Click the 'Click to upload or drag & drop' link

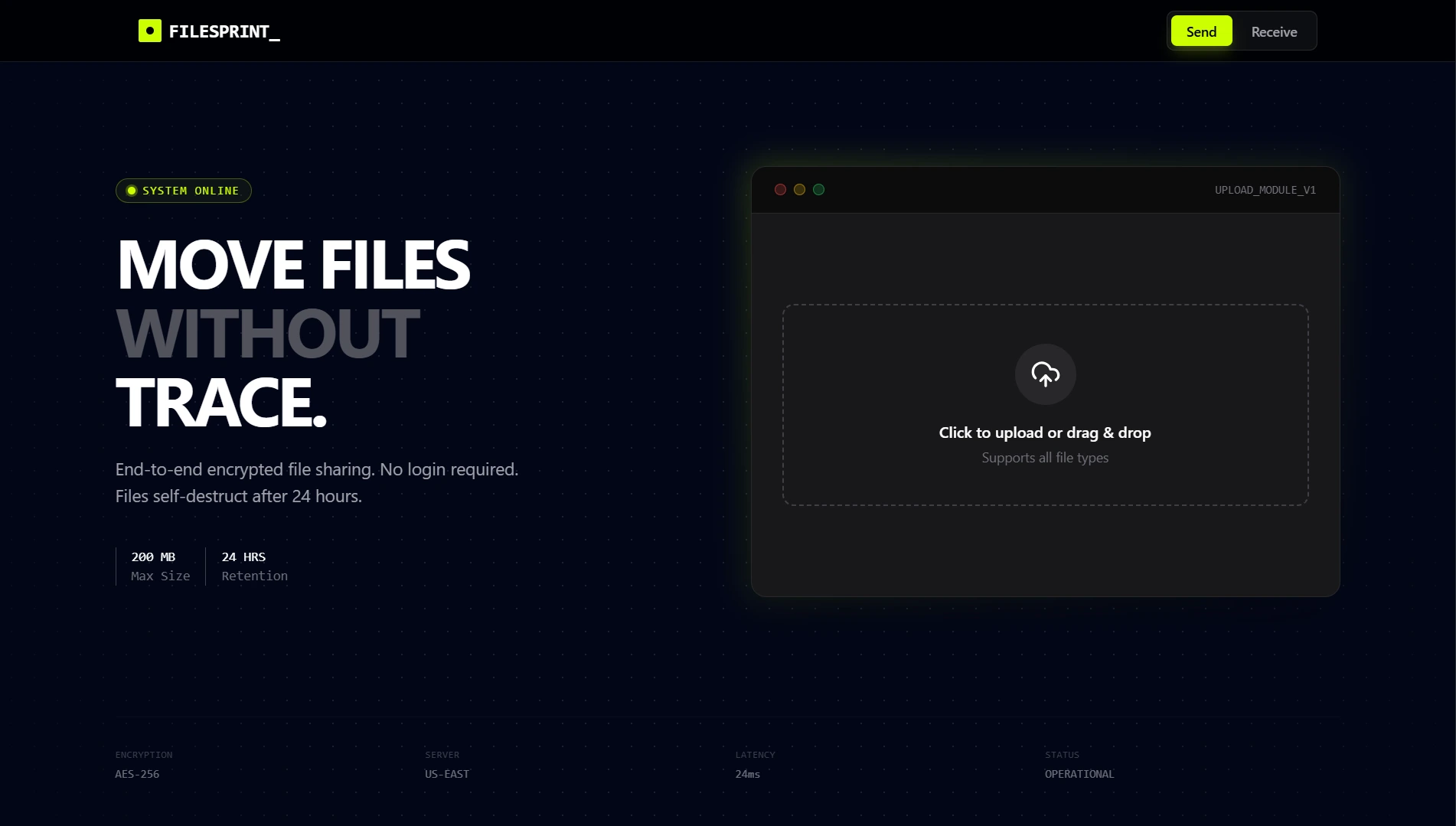1045,432
